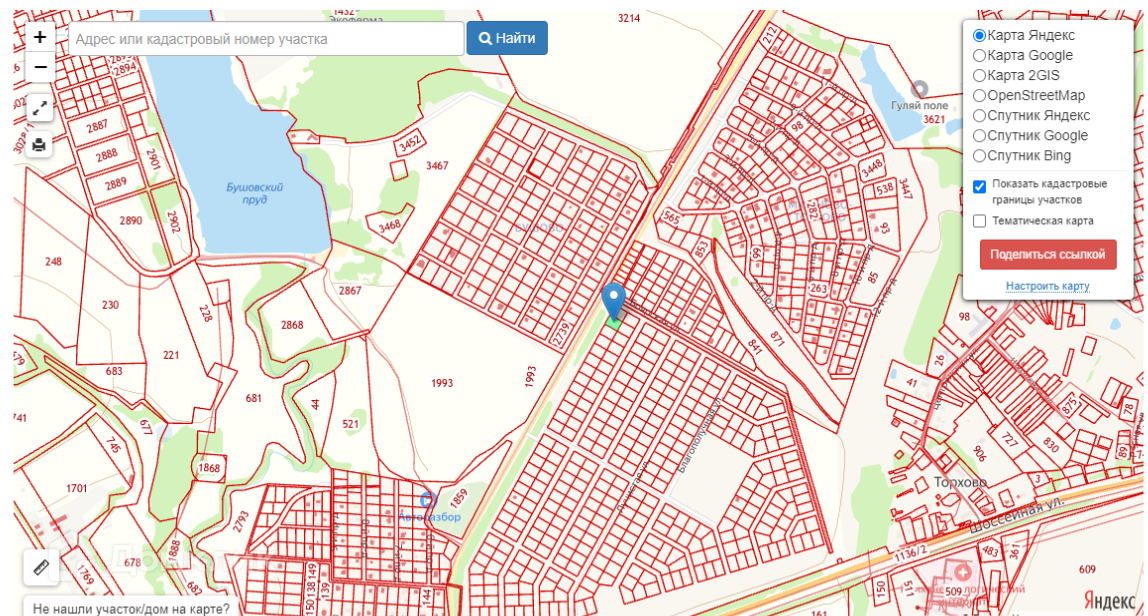
Task: Click the parcel labeled 3448
Action: pos(871,168)
